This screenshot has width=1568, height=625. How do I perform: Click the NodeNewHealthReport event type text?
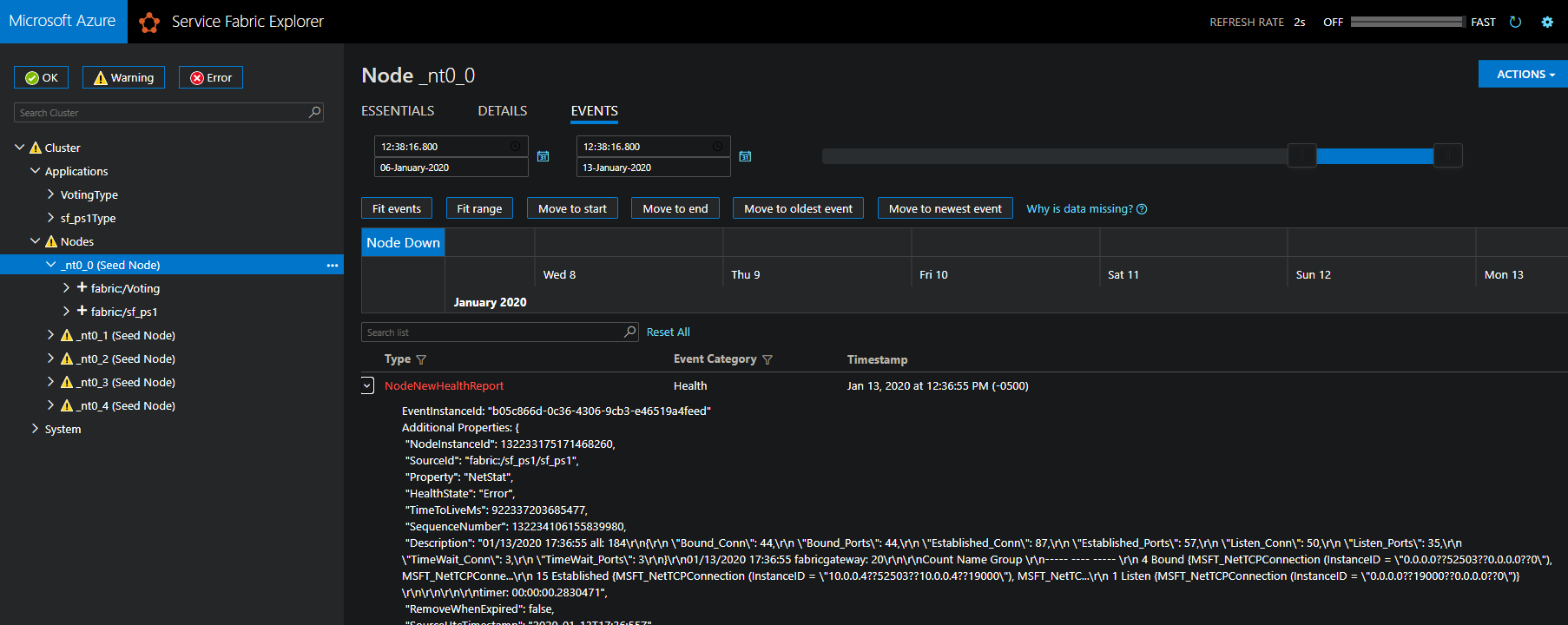coord(444,385)
